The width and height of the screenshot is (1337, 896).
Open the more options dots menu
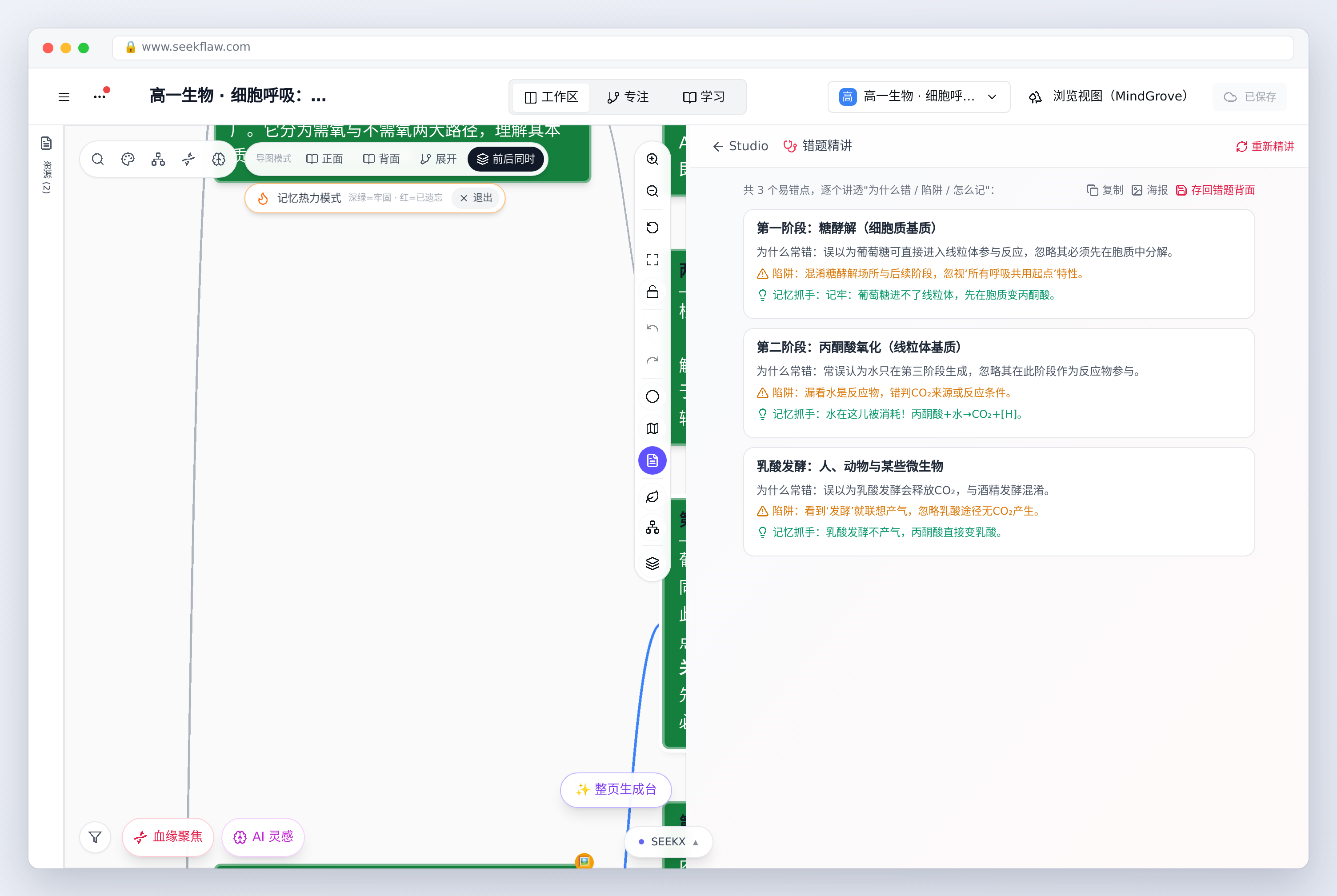click(x=100, y=96)
